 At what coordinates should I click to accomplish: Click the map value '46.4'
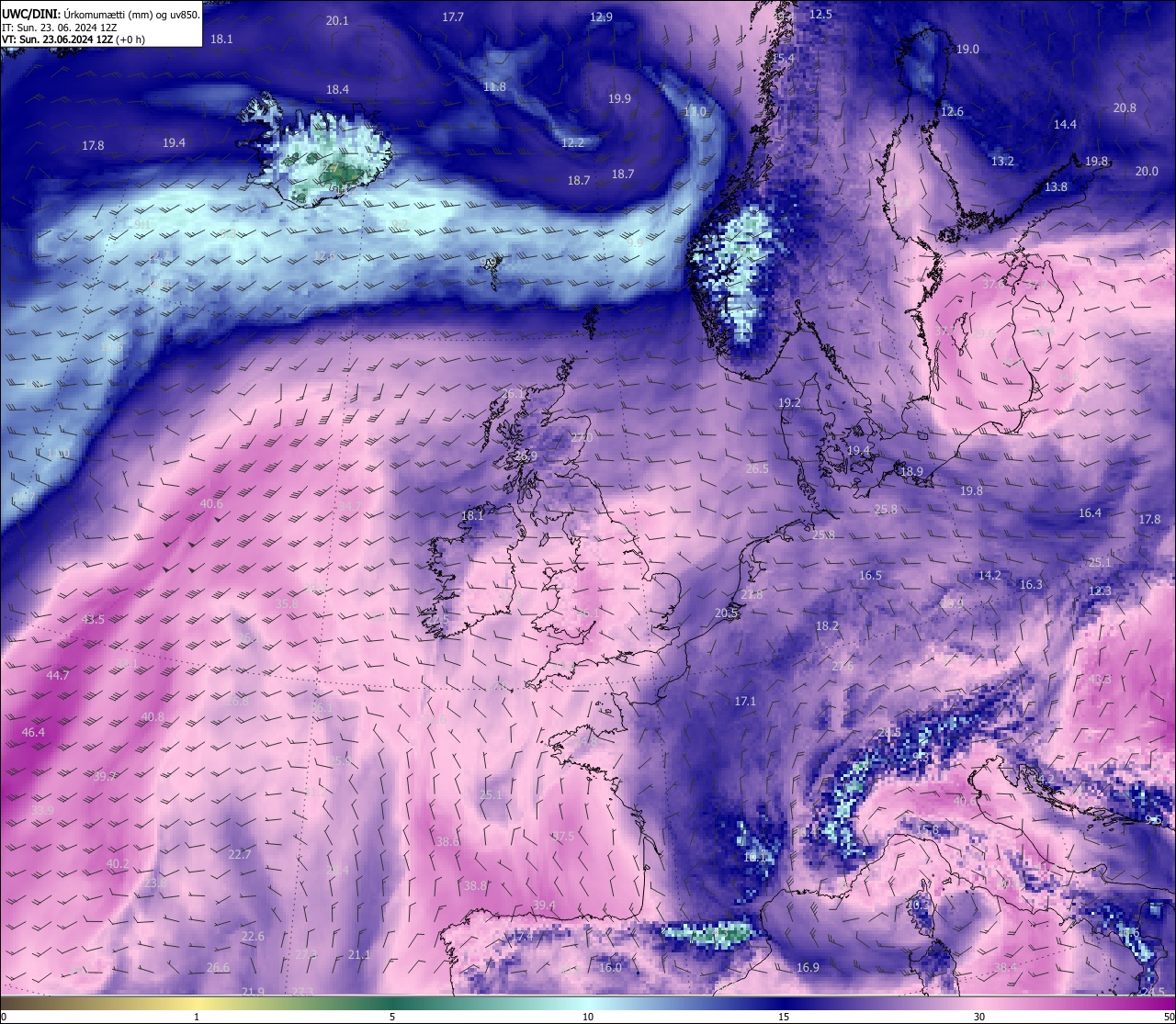coord(33,732)
